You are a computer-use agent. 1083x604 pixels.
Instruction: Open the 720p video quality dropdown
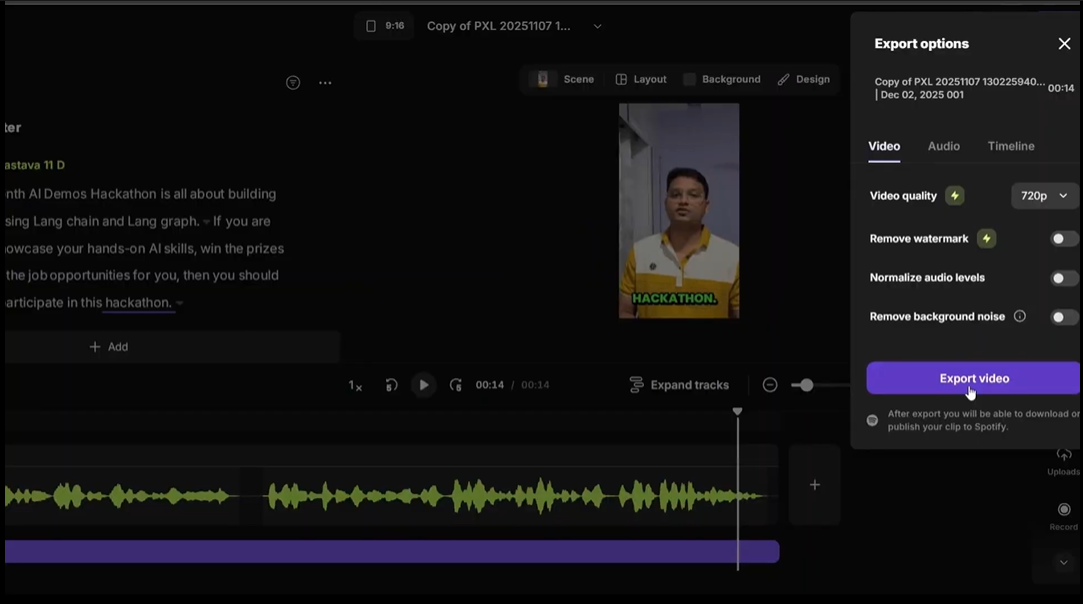coord(1044,196)
